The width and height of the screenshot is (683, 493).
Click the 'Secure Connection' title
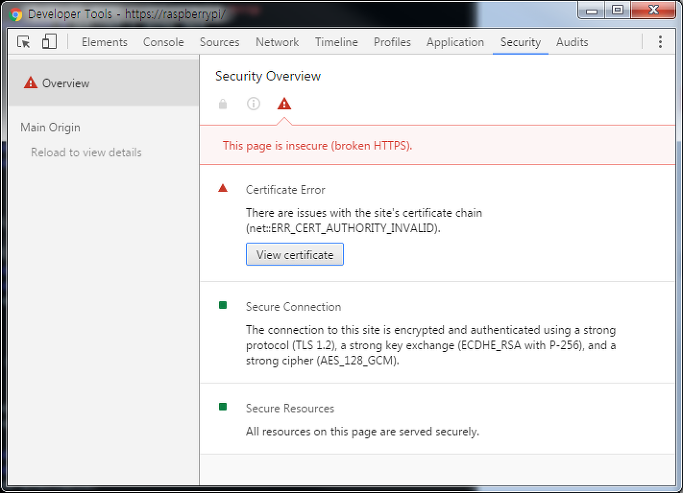click(x=294, y=307)
